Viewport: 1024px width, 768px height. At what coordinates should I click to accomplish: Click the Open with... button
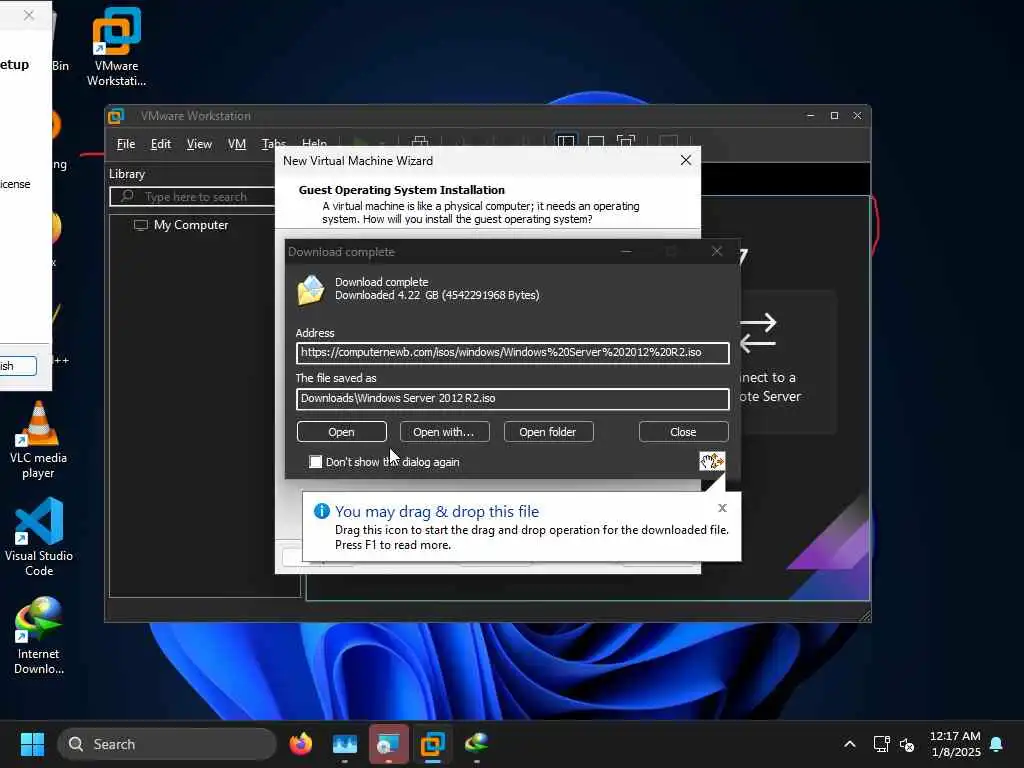click(x=444, y=432)
